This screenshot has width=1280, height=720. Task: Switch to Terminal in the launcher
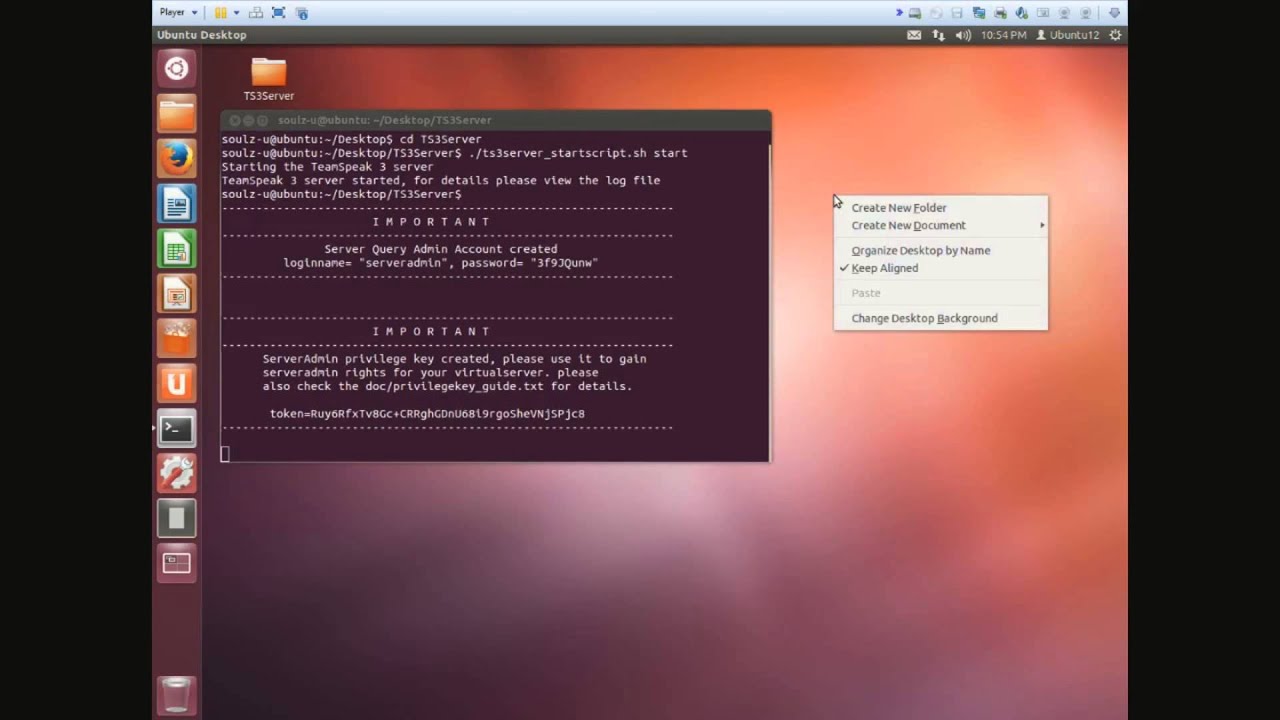click(176, 429)
